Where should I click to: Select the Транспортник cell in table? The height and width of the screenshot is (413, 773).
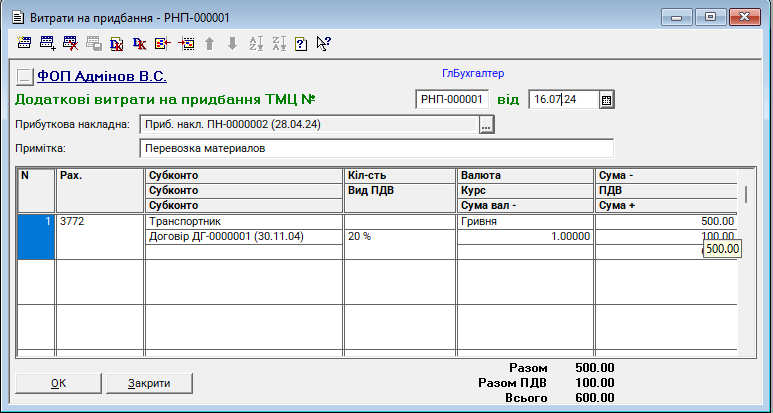pyautogui.click(x=243, y=221)
